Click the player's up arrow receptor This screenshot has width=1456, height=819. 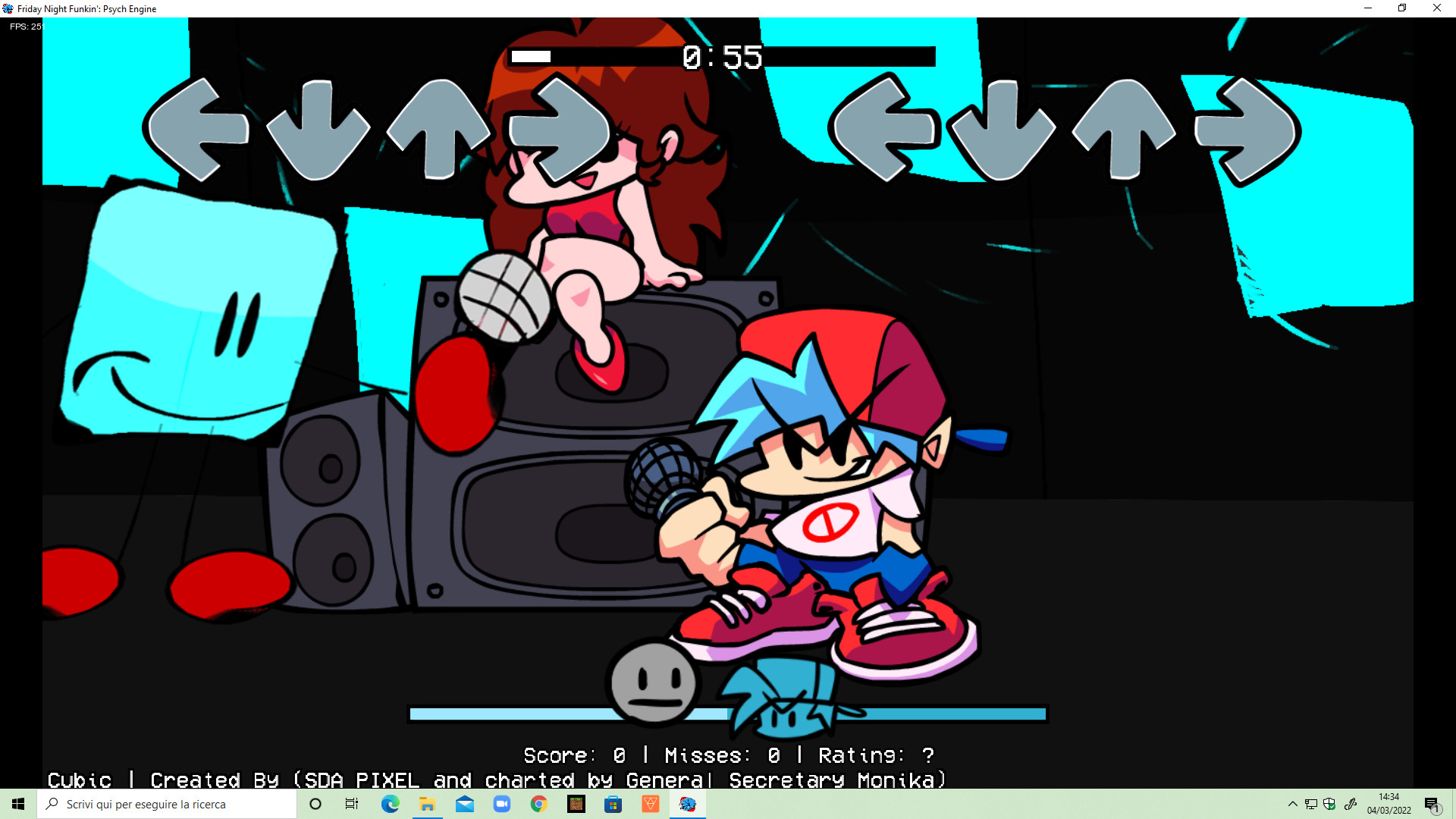[1125, 129]
